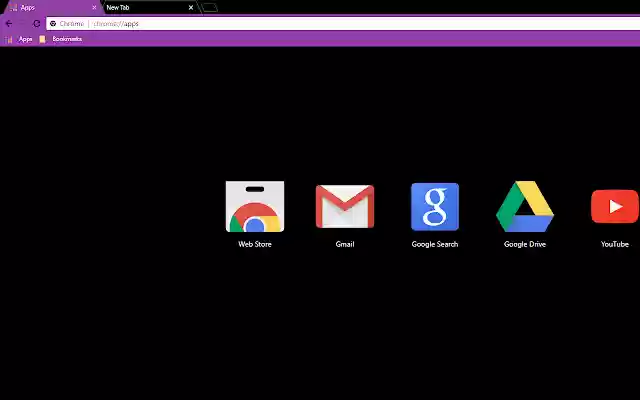The image size is (640, 400).
Task: Click the Google Search label text
Action: tap(435, 244)
